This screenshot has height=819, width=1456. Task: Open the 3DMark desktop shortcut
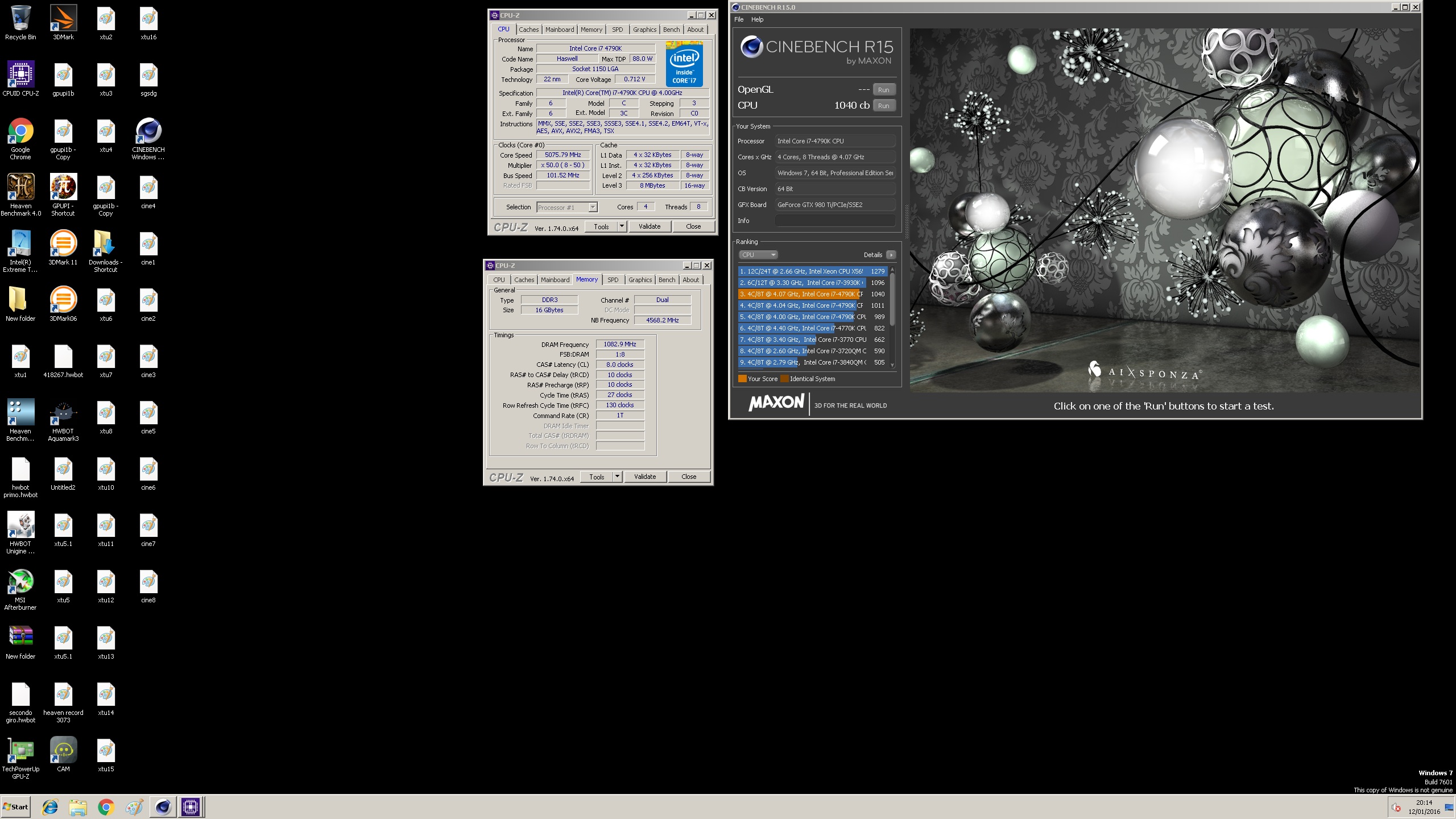tap(63, 23)
